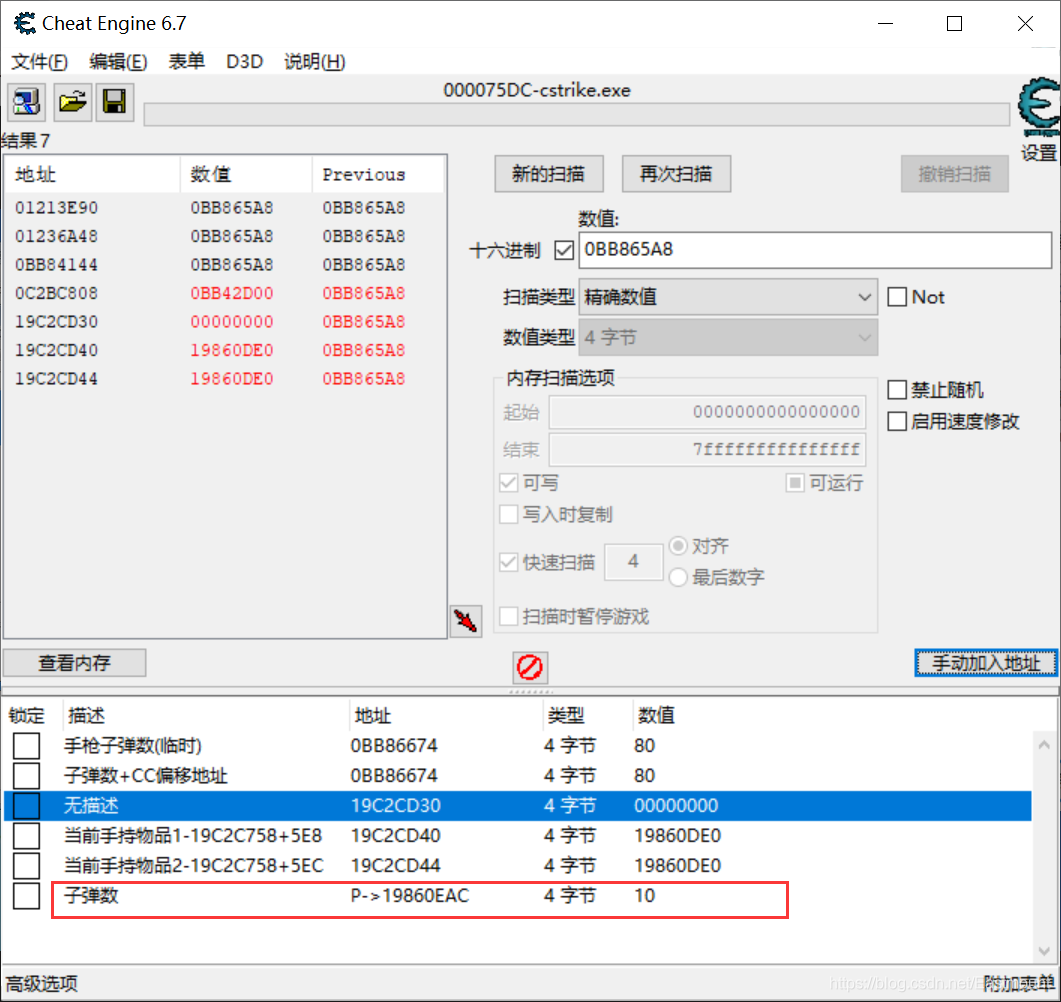Viewport: 1061px width, 1002px height.
Task: Toggle the 扫描时暂停游戏 checkbox
Action: tap(508, 616)
